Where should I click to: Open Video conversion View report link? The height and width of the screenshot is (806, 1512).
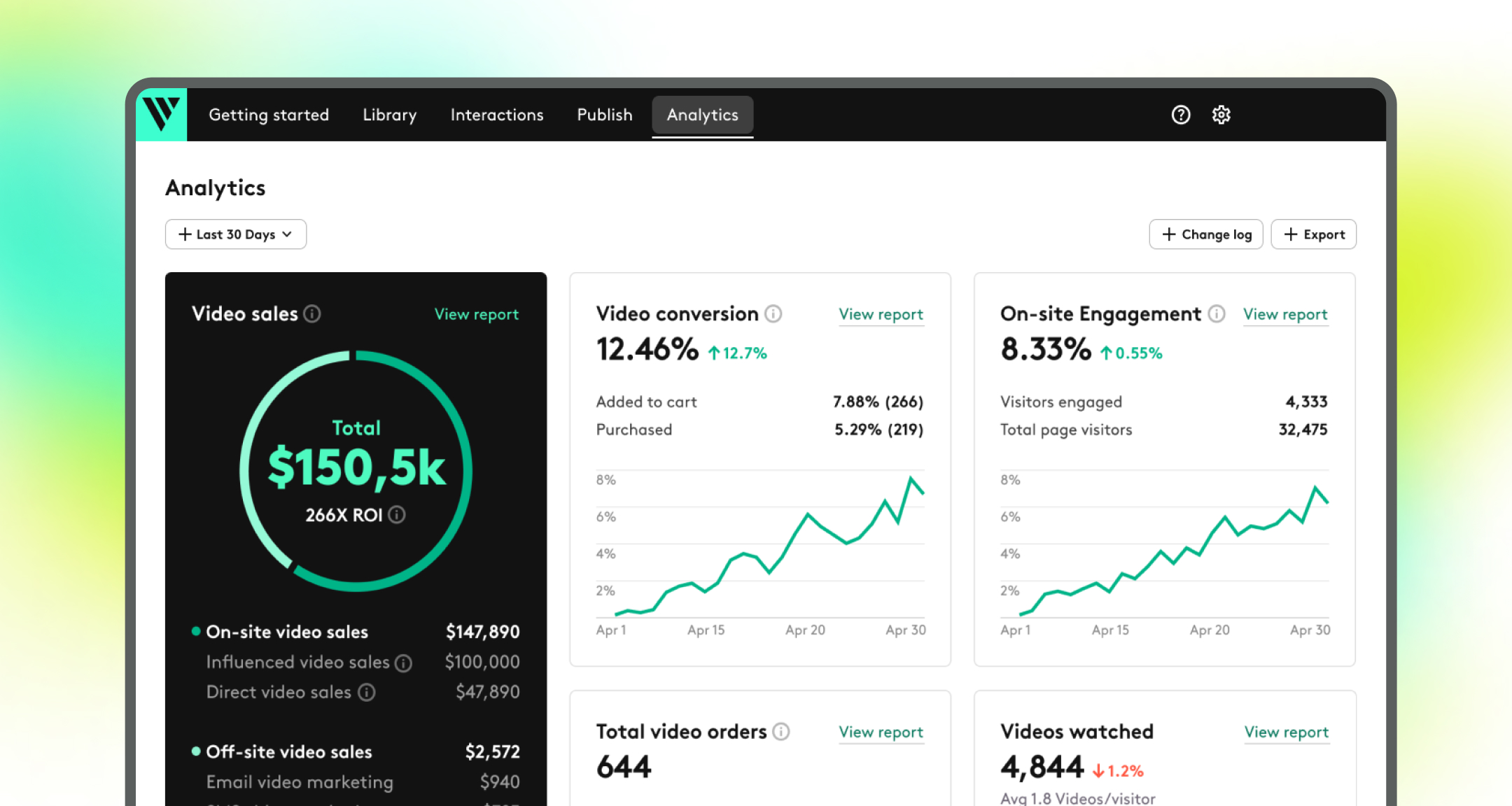click(x=881, y=315)
